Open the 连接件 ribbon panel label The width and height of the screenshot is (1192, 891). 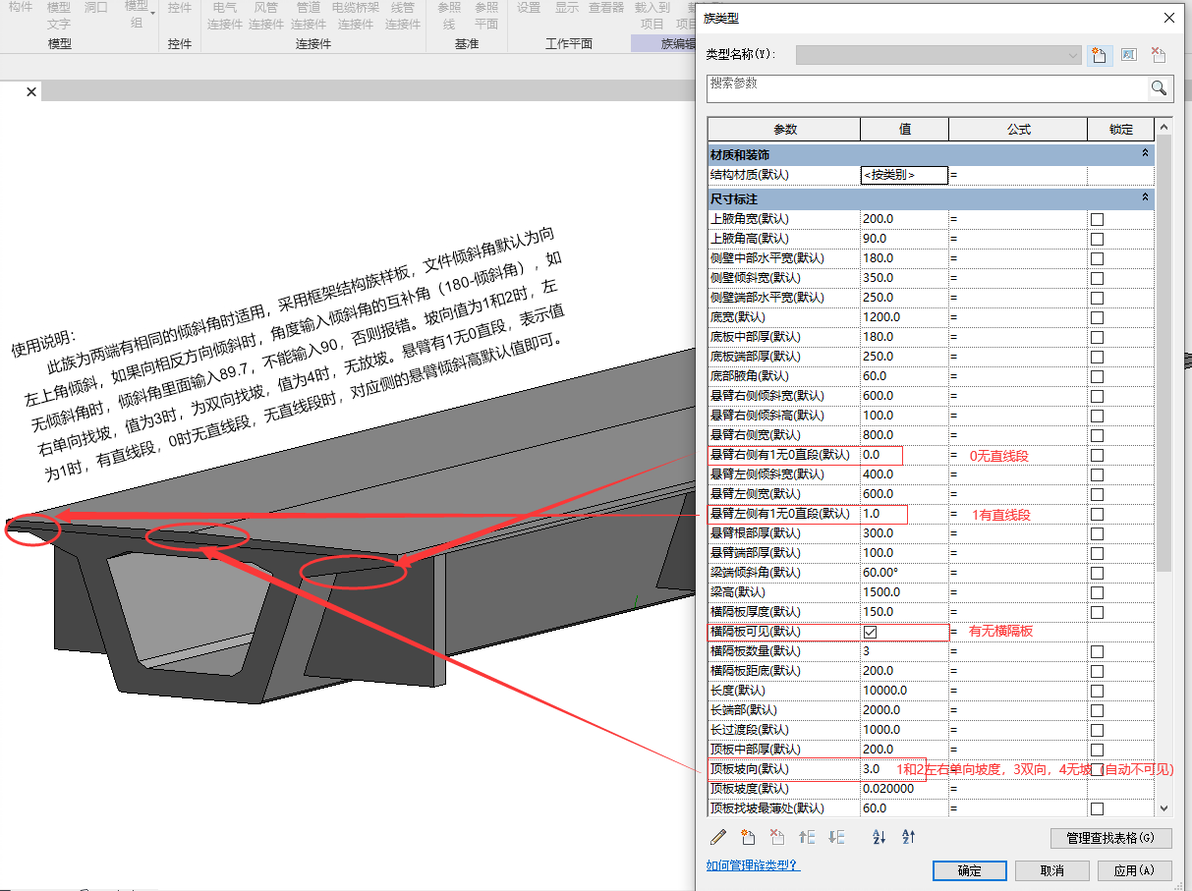313,44
